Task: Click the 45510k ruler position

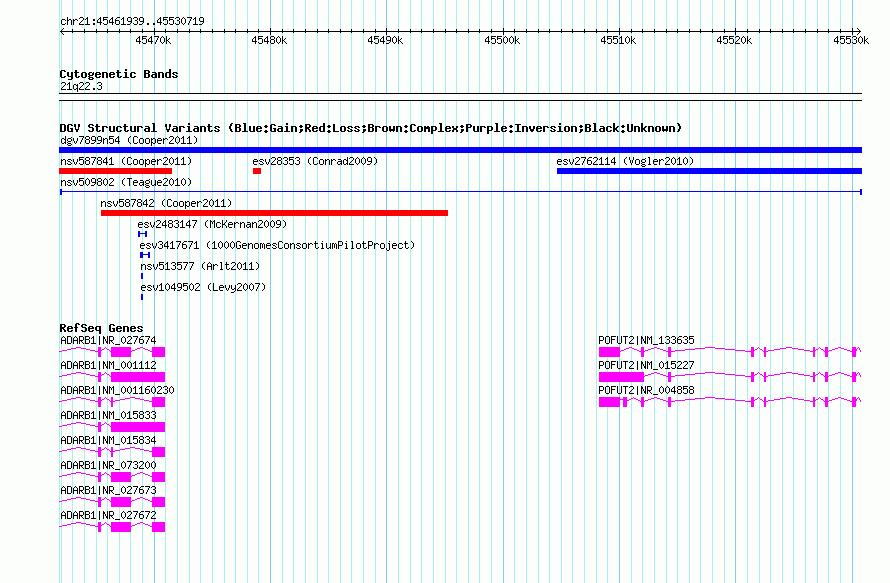Action: [618, 40]
